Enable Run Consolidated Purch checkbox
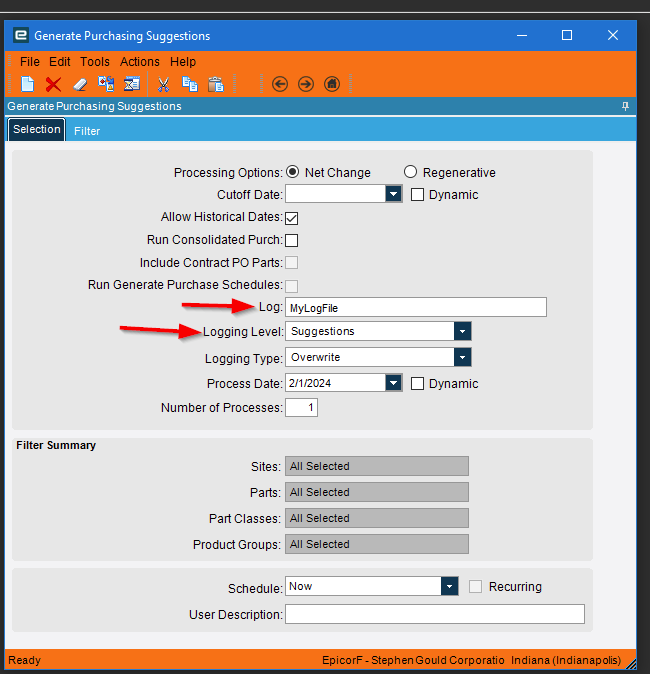The width and height of the screenshot is (650, 674). [x=291, y=240]
